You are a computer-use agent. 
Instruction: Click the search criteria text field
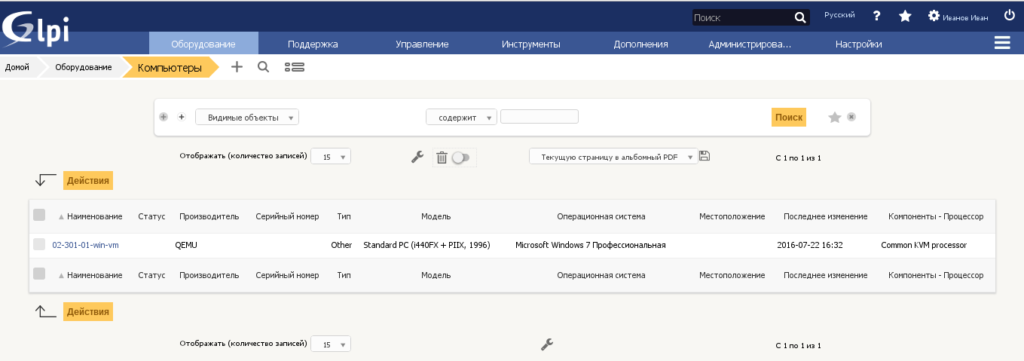click(x=539, y=117)
